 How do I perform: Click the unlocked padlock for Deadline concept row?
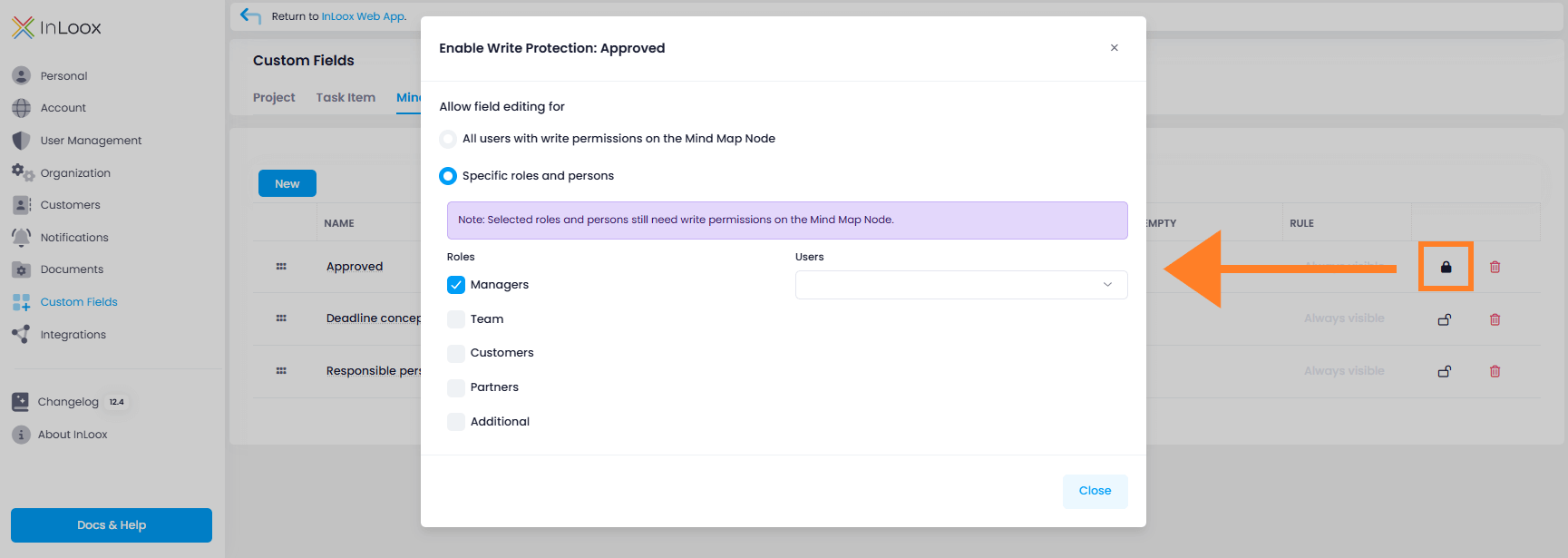coord(1445,319)
